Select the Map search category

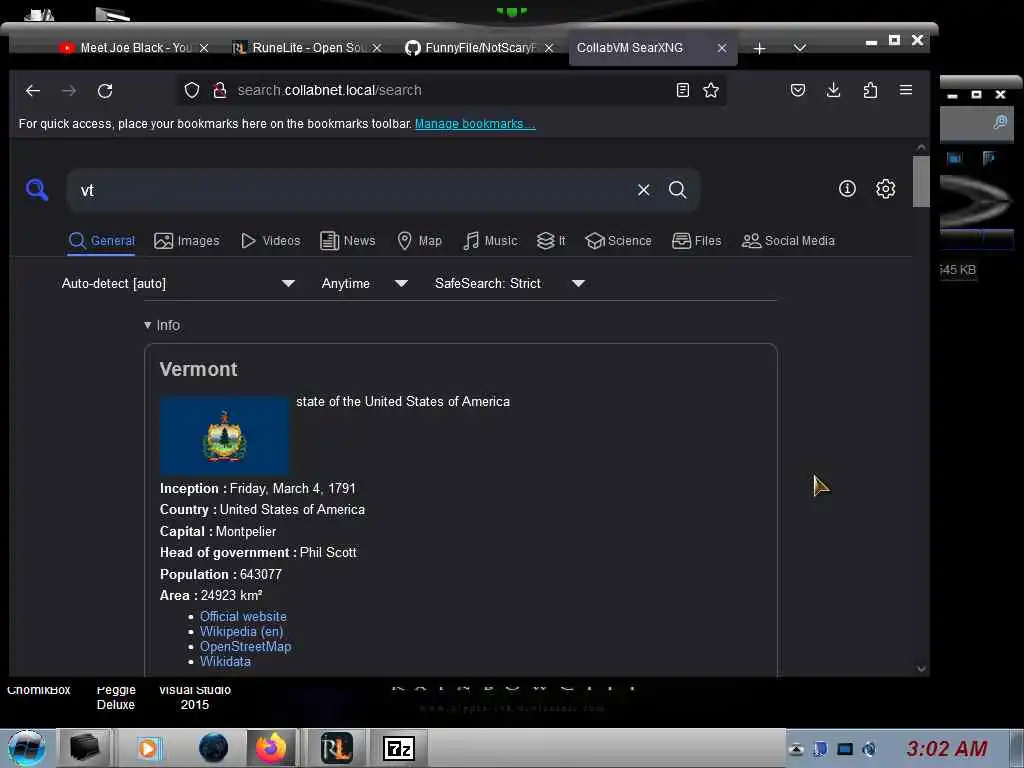[x=420, y=241]
